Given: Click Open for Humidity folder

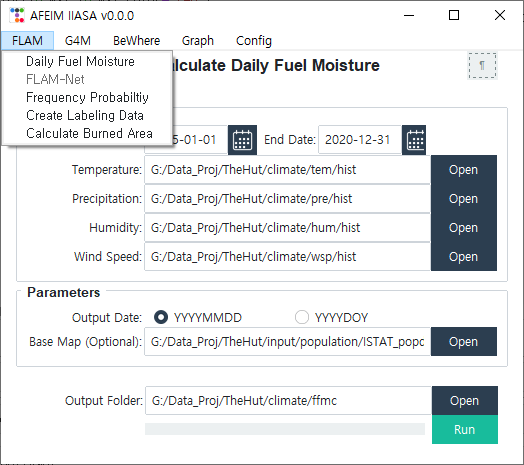Looking at the screenshot, I should tap(464, 228).
